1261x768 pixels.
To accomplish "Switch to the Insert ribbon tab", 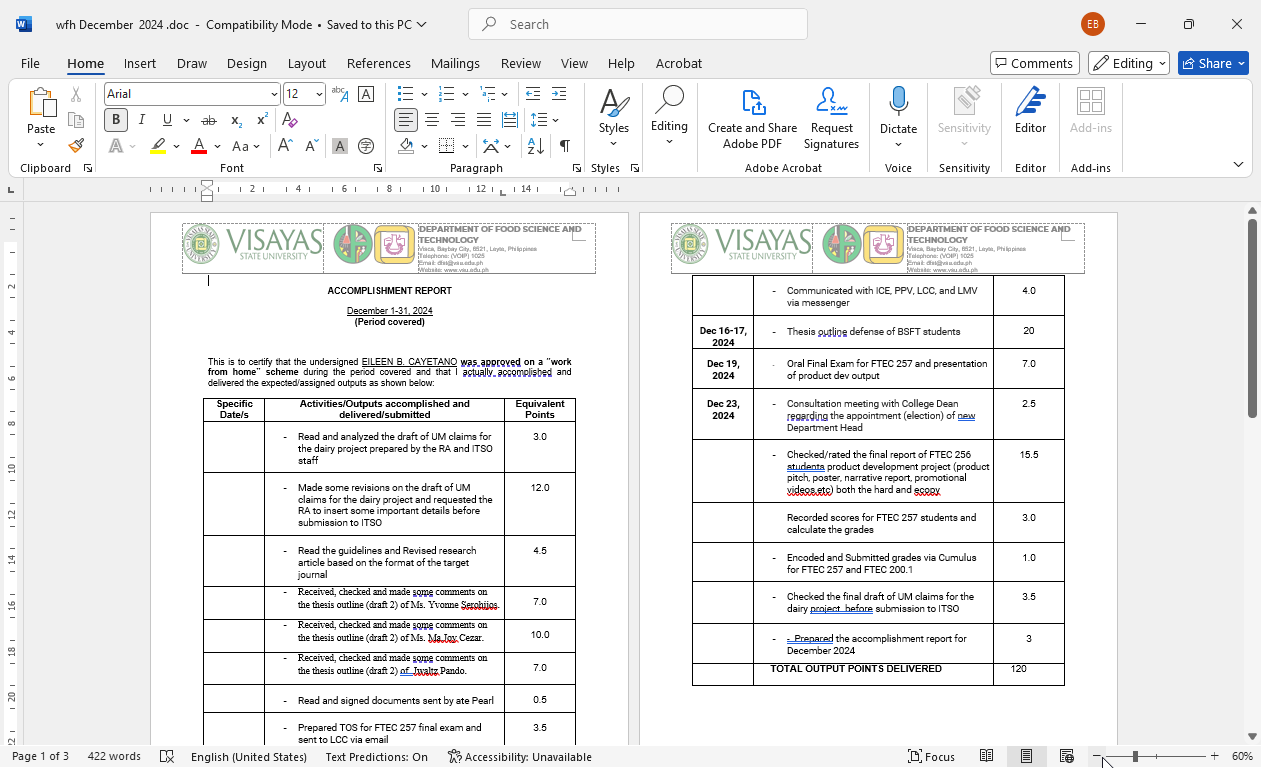I will coord(140,63).
